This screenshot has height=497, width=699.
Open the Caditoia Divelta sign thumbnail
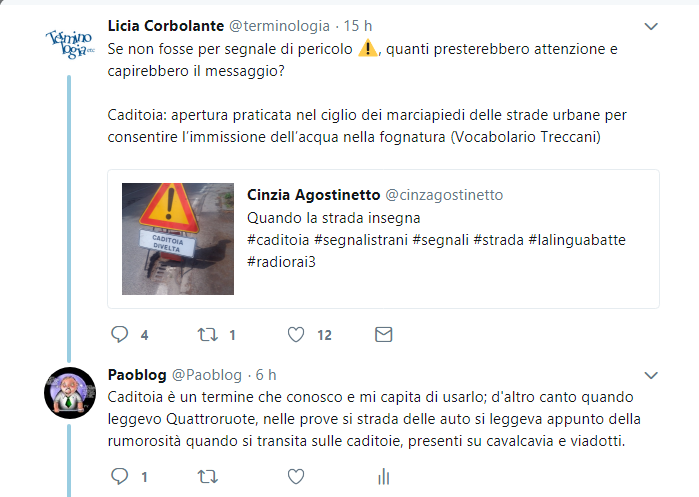(178, 239)
